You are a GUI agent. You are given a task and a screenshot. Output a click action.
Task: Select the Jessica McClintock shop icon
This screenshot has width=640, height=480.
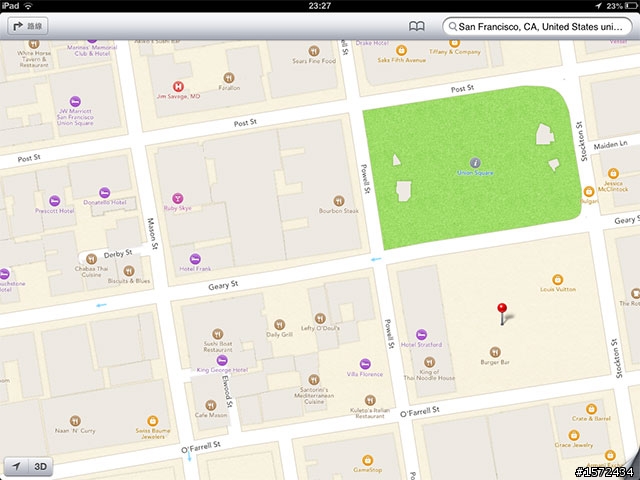(x=613, y=173)
